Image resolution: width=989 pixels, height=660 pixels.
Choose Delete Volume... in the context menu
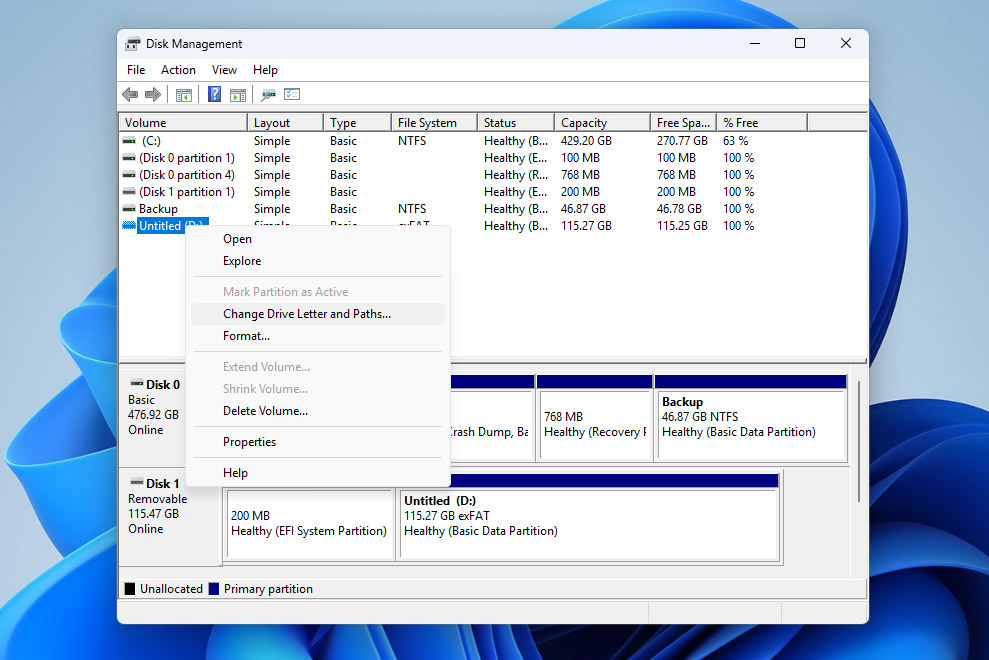click(265, 411)
